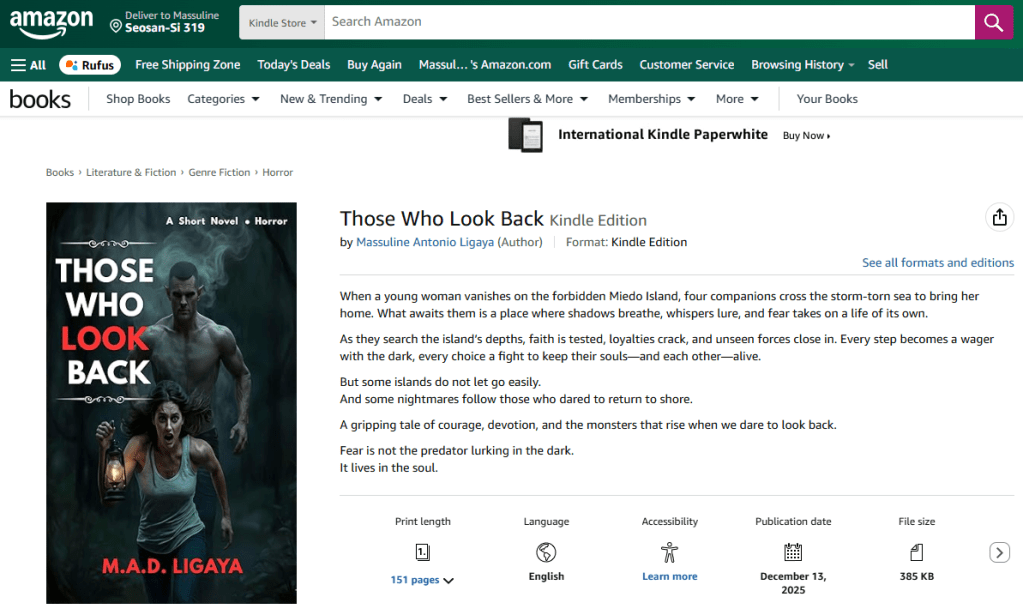Click the book cover thumbnail
This screenshot has width=1023, height=609.
click(171, 403)
